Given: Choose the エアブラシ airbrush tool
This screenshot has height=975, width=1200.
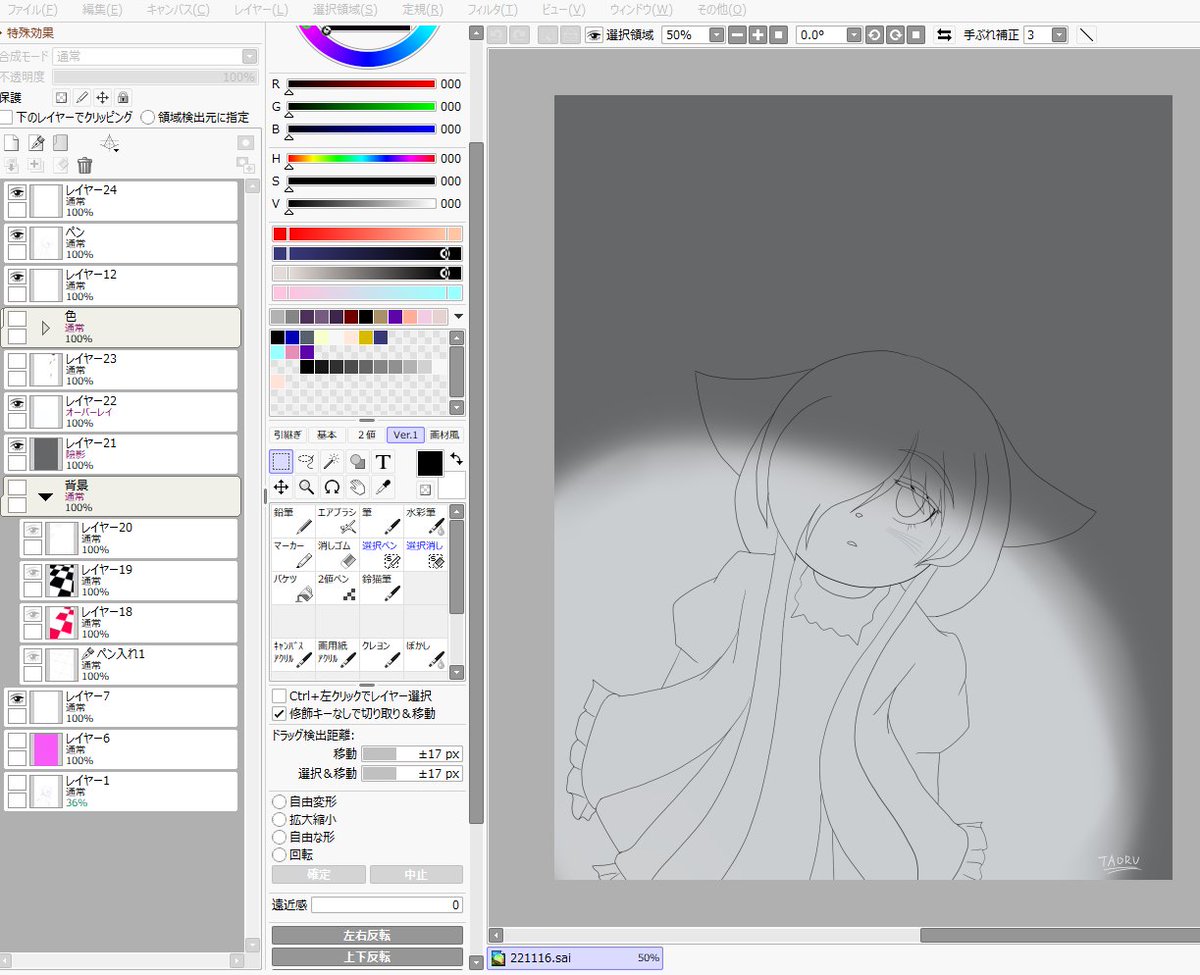Looking at the screenshot, I should (337, 520).
